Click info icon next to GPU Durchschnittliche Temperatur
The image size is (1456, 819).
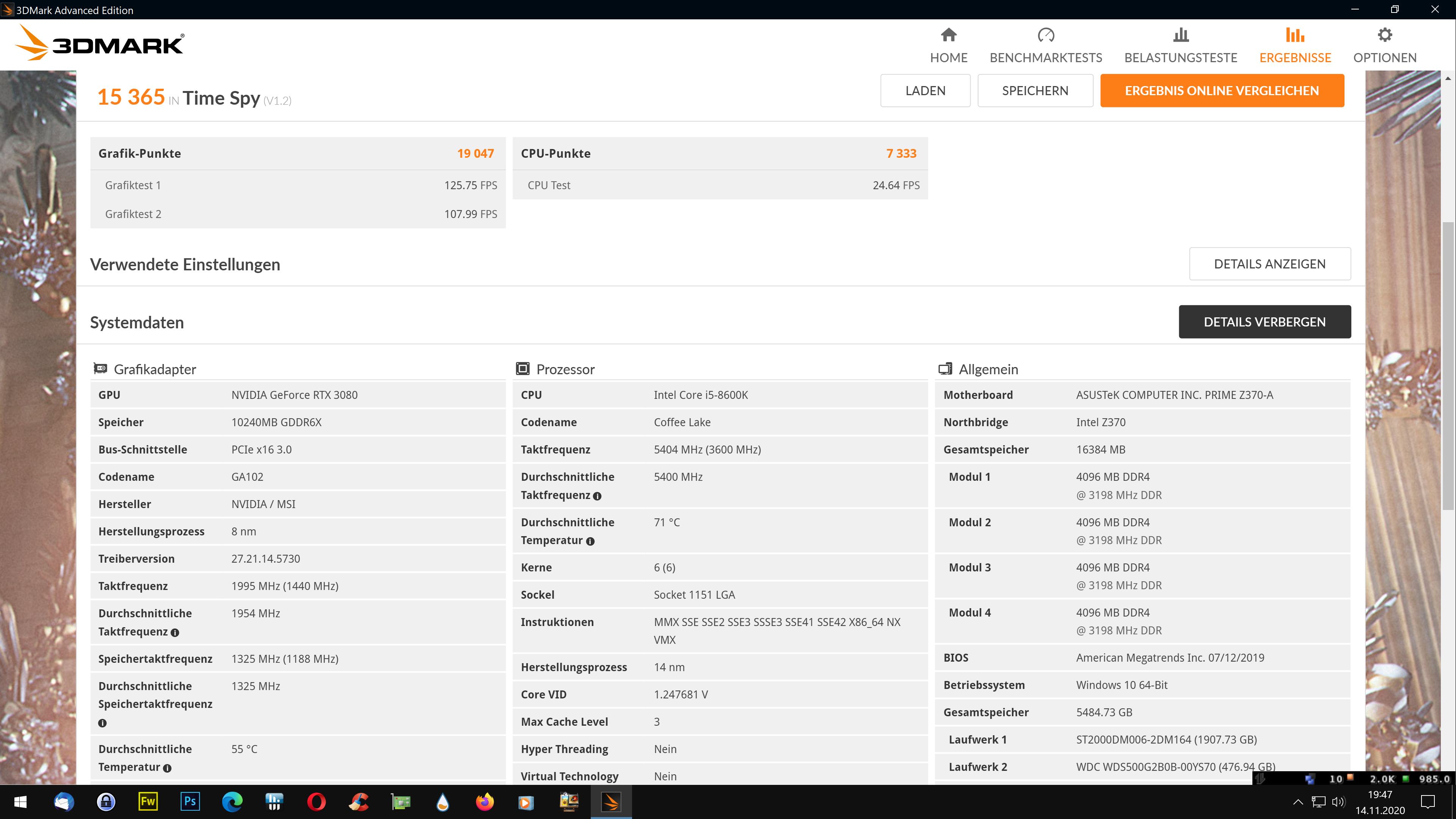(167, 768)
